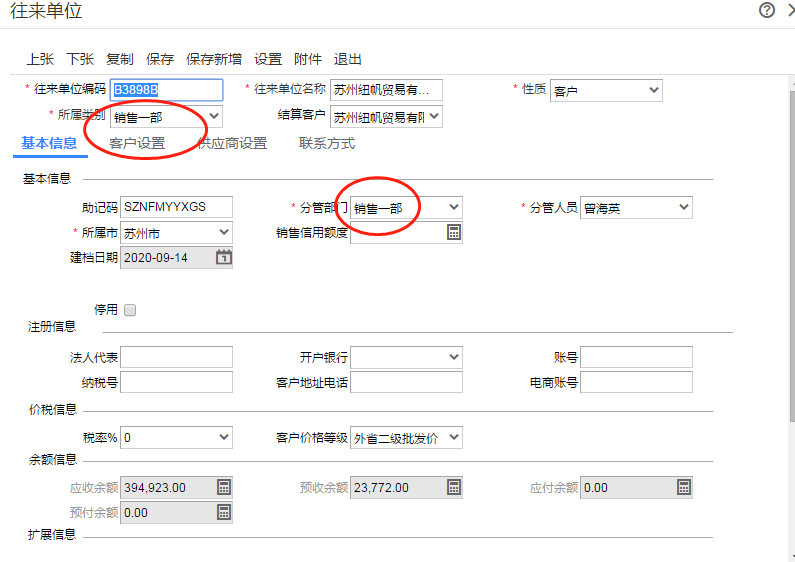795x562 pixels.
Task: Click the 账号 input field
Action: point(636,357)
